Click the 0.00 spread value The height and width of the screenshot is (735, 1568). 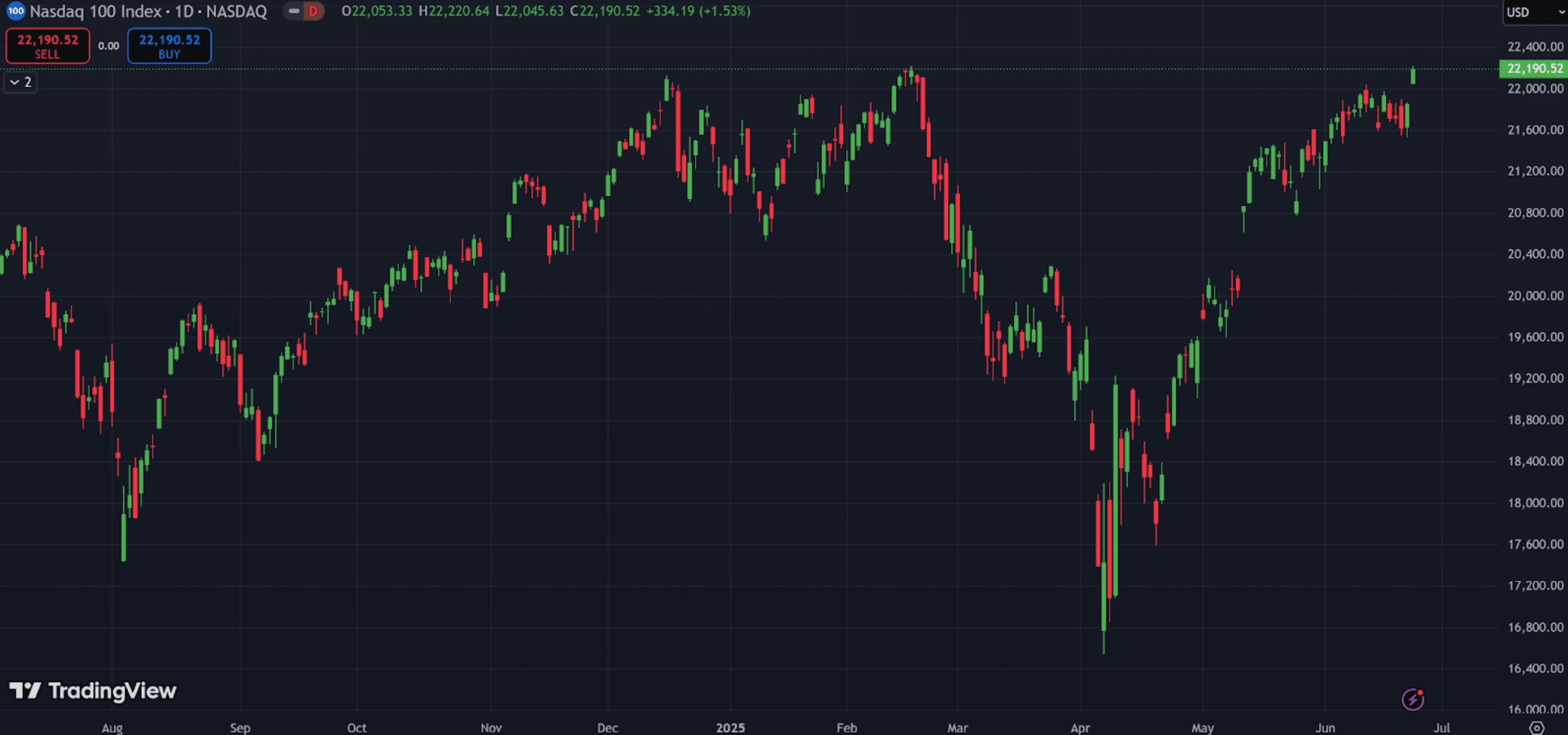[x=108, y=46]
